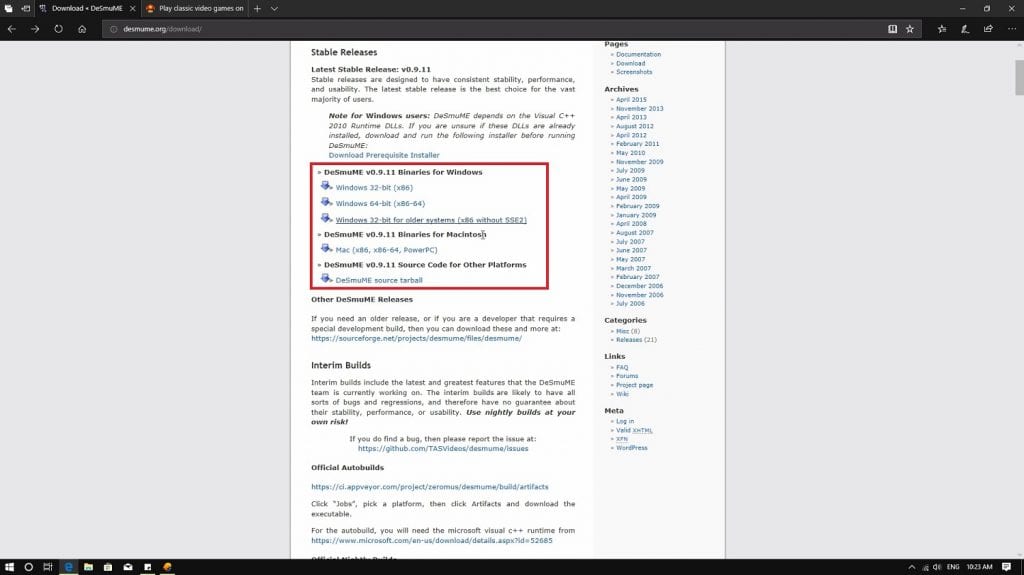Open Mail app from taskbar
The width and height of the screenshot is (1024, 575).
[128, 567]
